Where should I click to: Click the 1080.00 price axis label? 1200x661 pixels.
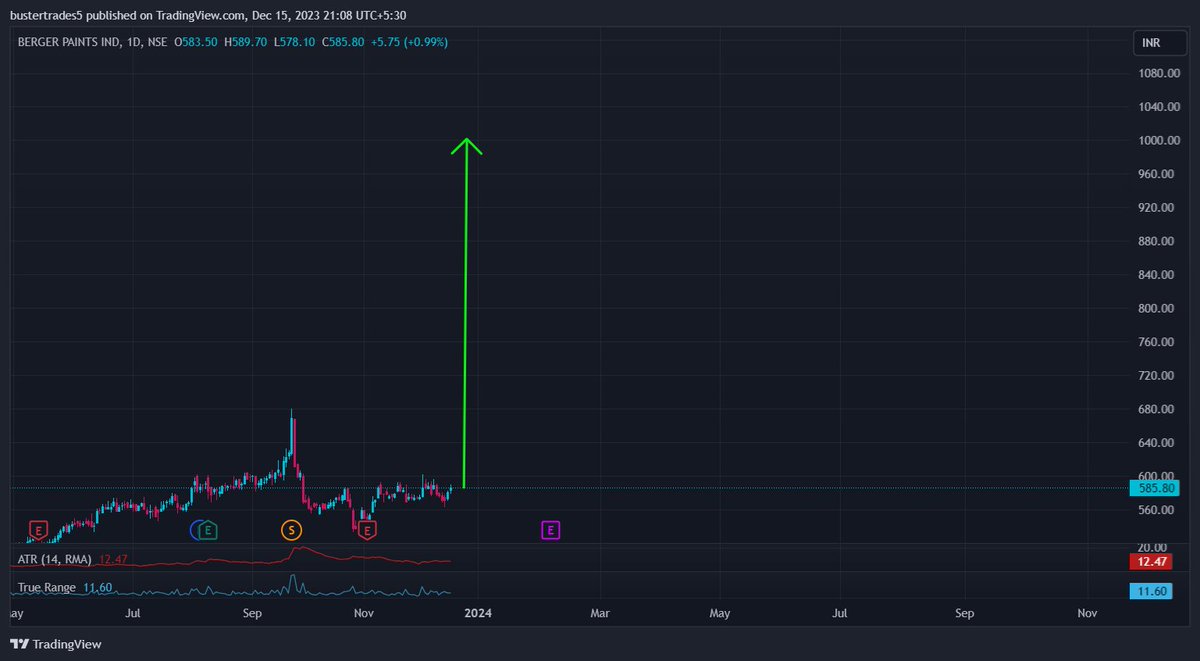pyautogui.click(x=1157, y=74)
